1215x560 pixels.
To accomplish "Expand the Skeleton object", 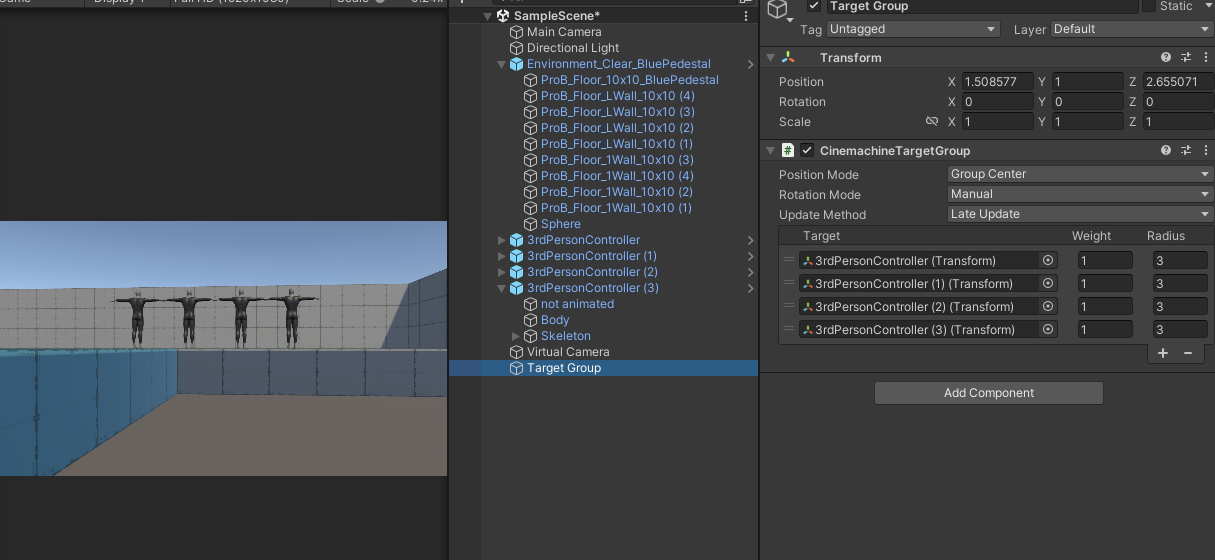I will coord(516,336).
